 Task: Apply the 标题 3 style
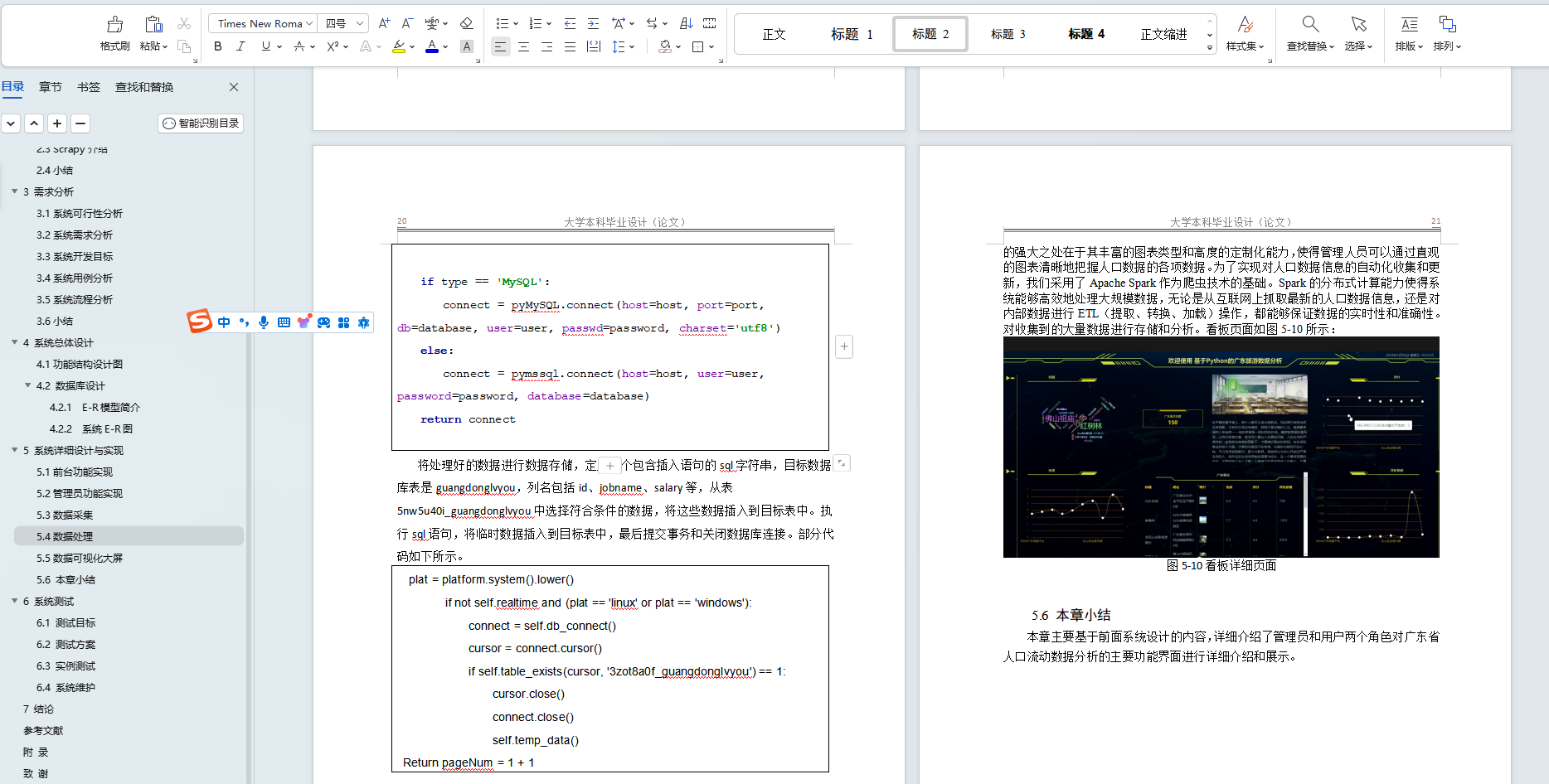click(1008, 34)
